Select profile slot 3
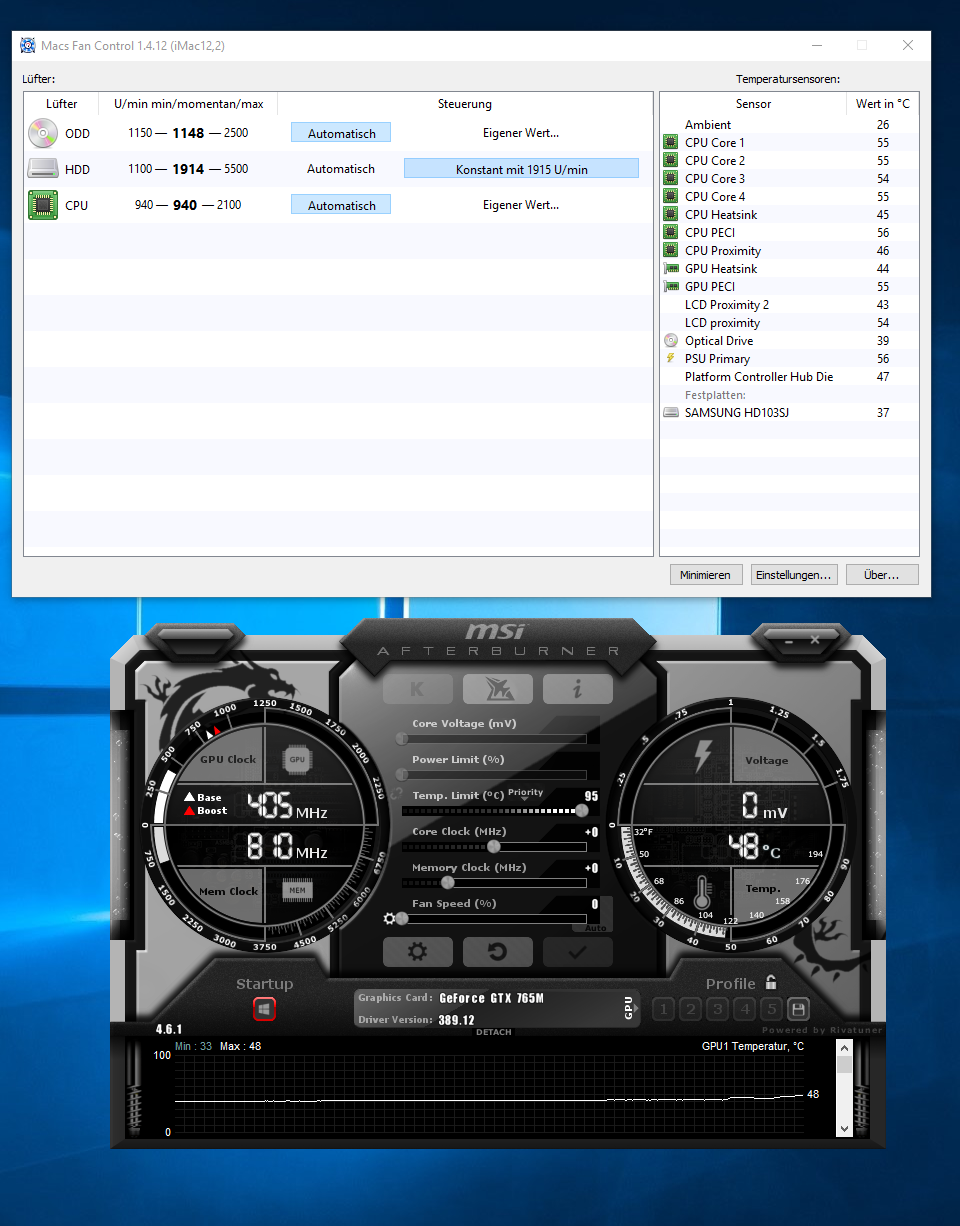The image size is (960, 1226). (717, 1009)
